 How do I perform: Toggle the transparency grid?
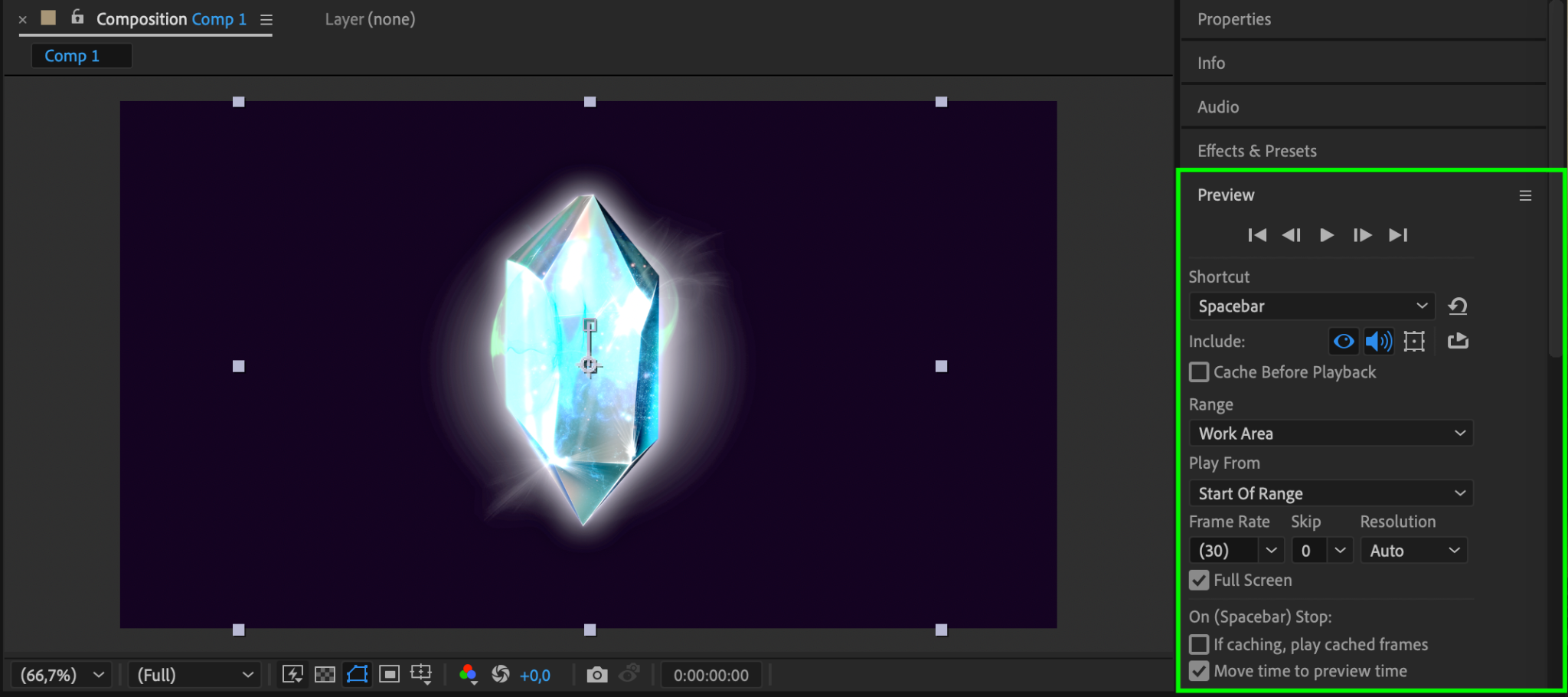tap(325, 674)
